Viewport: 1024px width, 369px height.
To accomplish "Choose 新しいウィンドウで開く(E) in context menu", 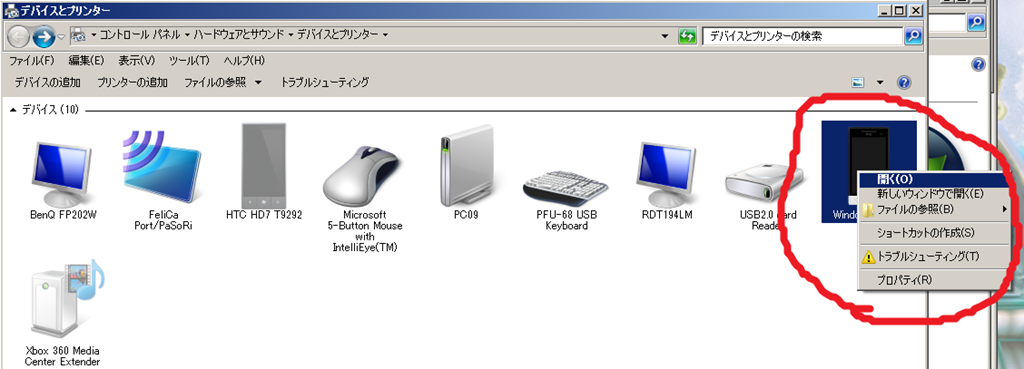I will click(x=933, y=193).
